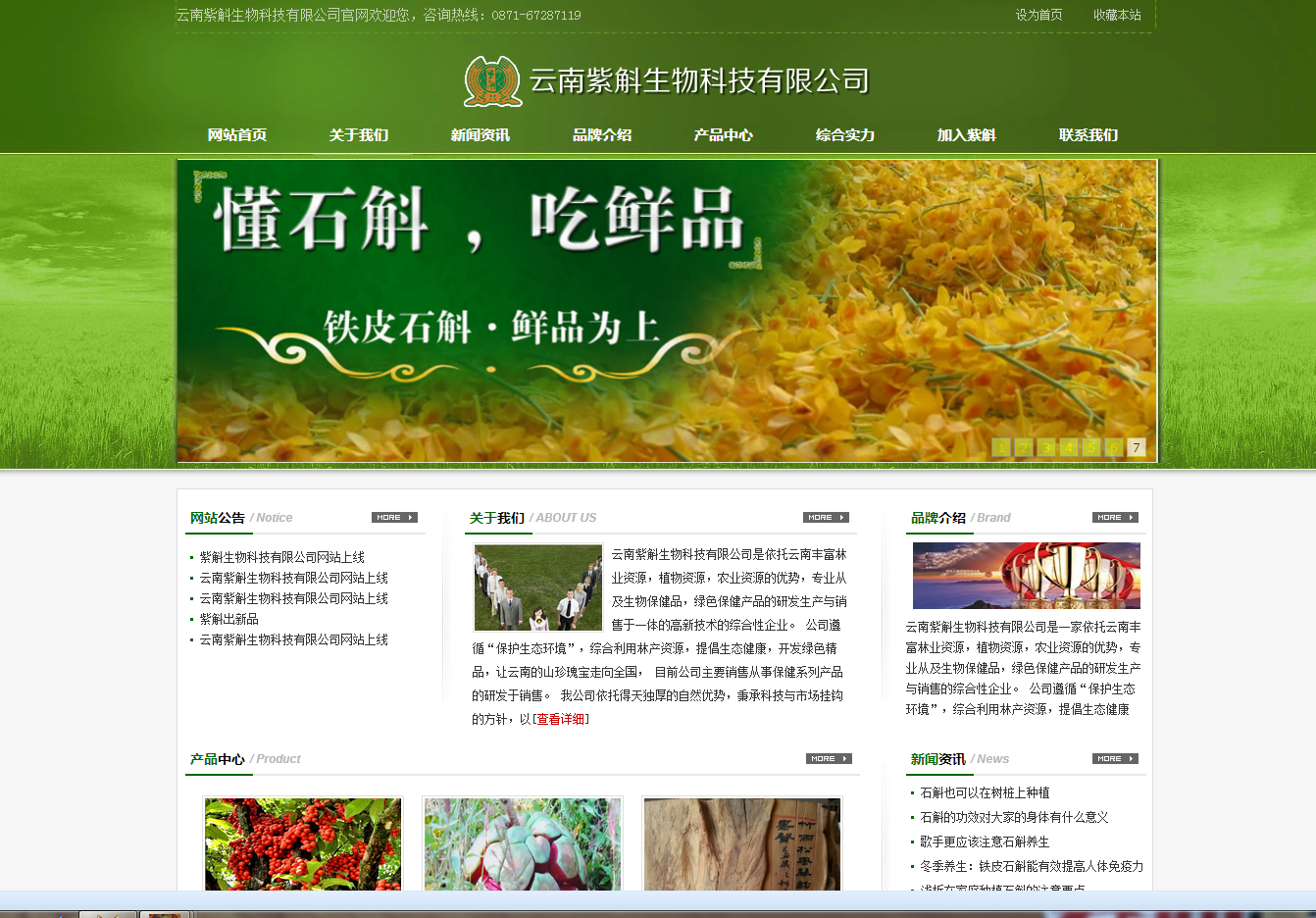This screenshot has height=918, width=1316.
Task: Open the 品牌介绍 navigation menu item
Action: tap(602, 135)
